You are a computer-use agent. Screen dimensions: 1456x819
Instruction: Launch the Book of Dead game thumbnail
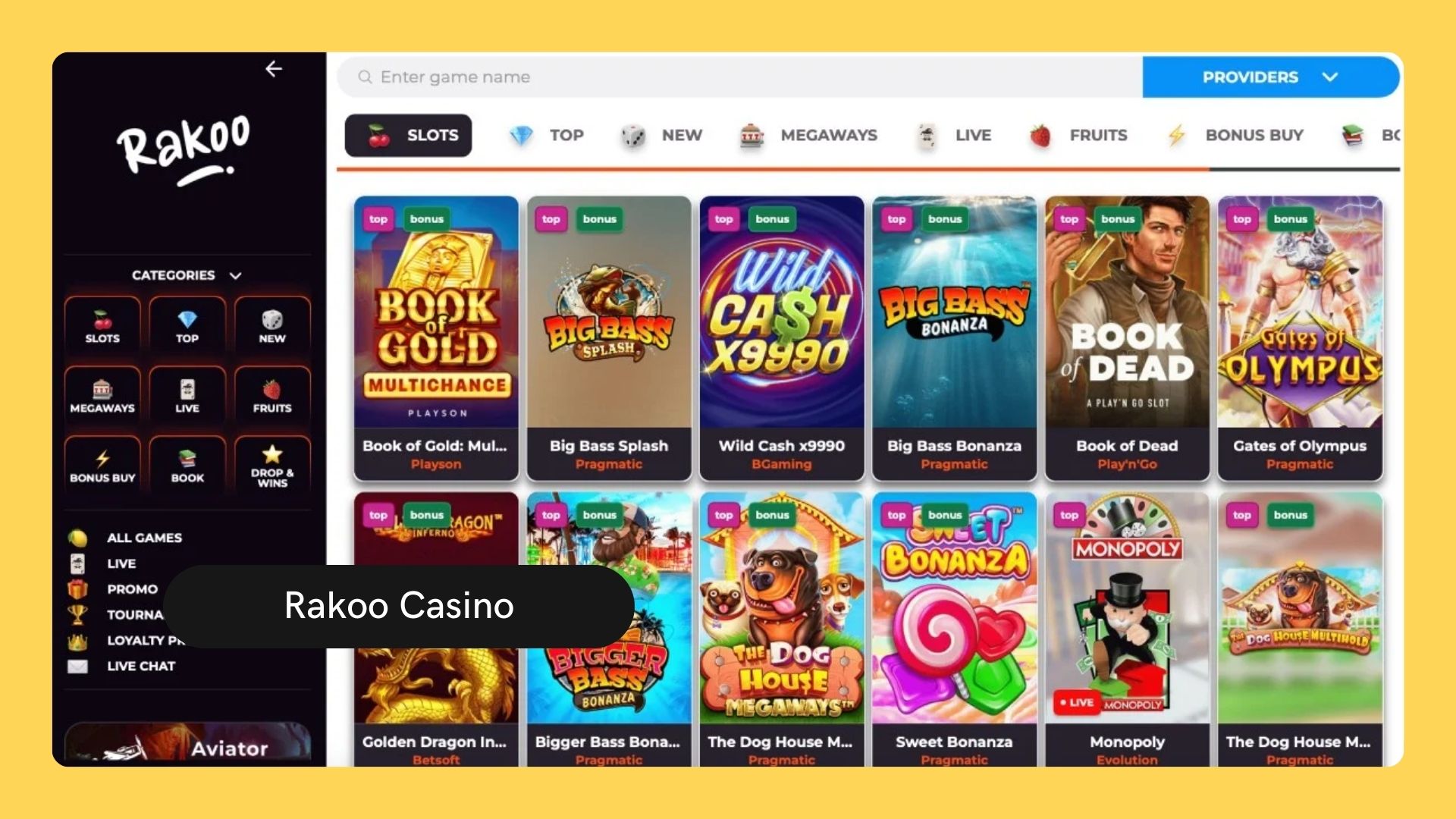pos(1127,337)
